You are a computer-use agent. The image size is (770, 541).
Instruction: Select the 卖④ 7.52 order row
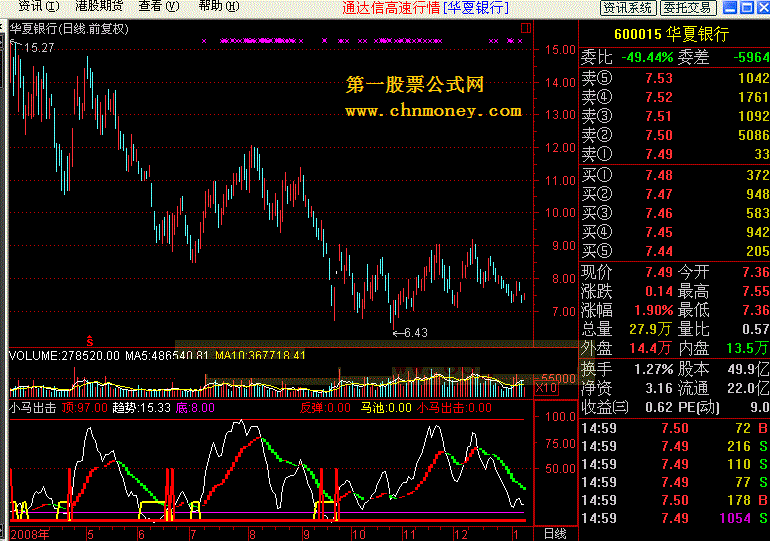[675, 97]
